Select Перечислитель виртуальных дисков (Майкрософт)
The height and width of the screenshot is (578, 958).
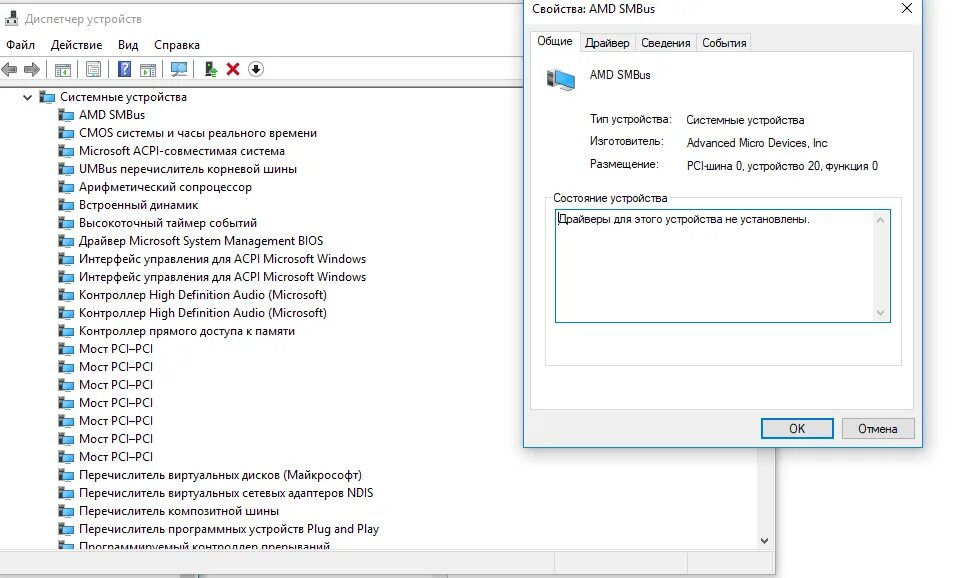220,475
